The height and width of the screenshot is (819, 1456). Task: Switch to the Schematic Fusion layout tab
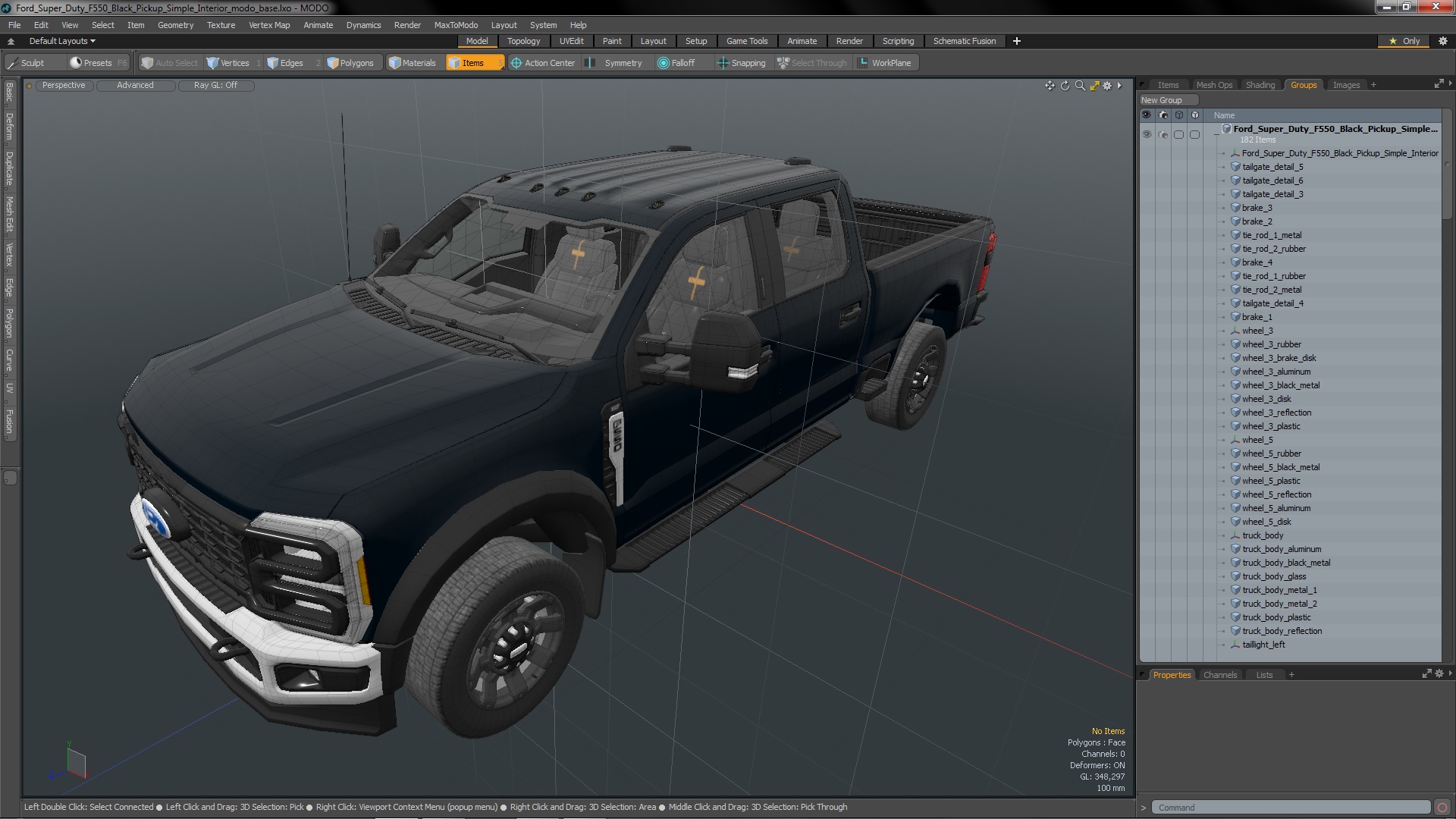coord(964,41)
